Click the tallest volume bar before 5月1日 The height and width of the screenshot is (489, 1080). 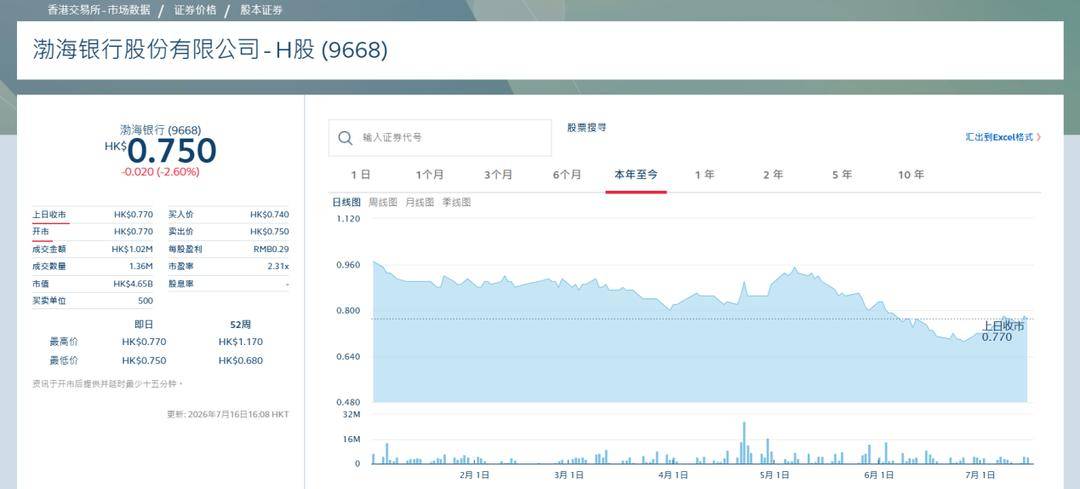click(744, 443)
